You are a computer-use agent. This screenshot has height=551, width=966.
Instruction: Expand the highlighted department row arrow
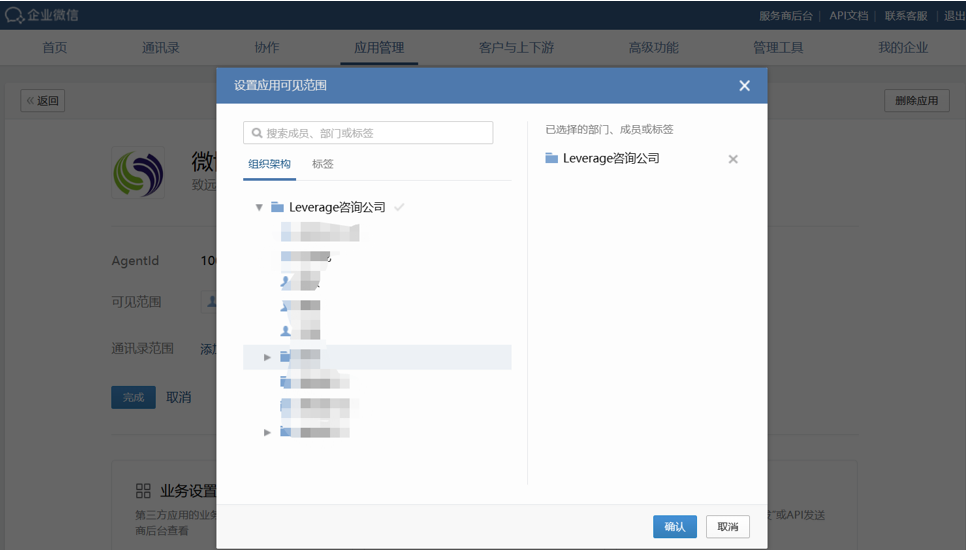267,357
